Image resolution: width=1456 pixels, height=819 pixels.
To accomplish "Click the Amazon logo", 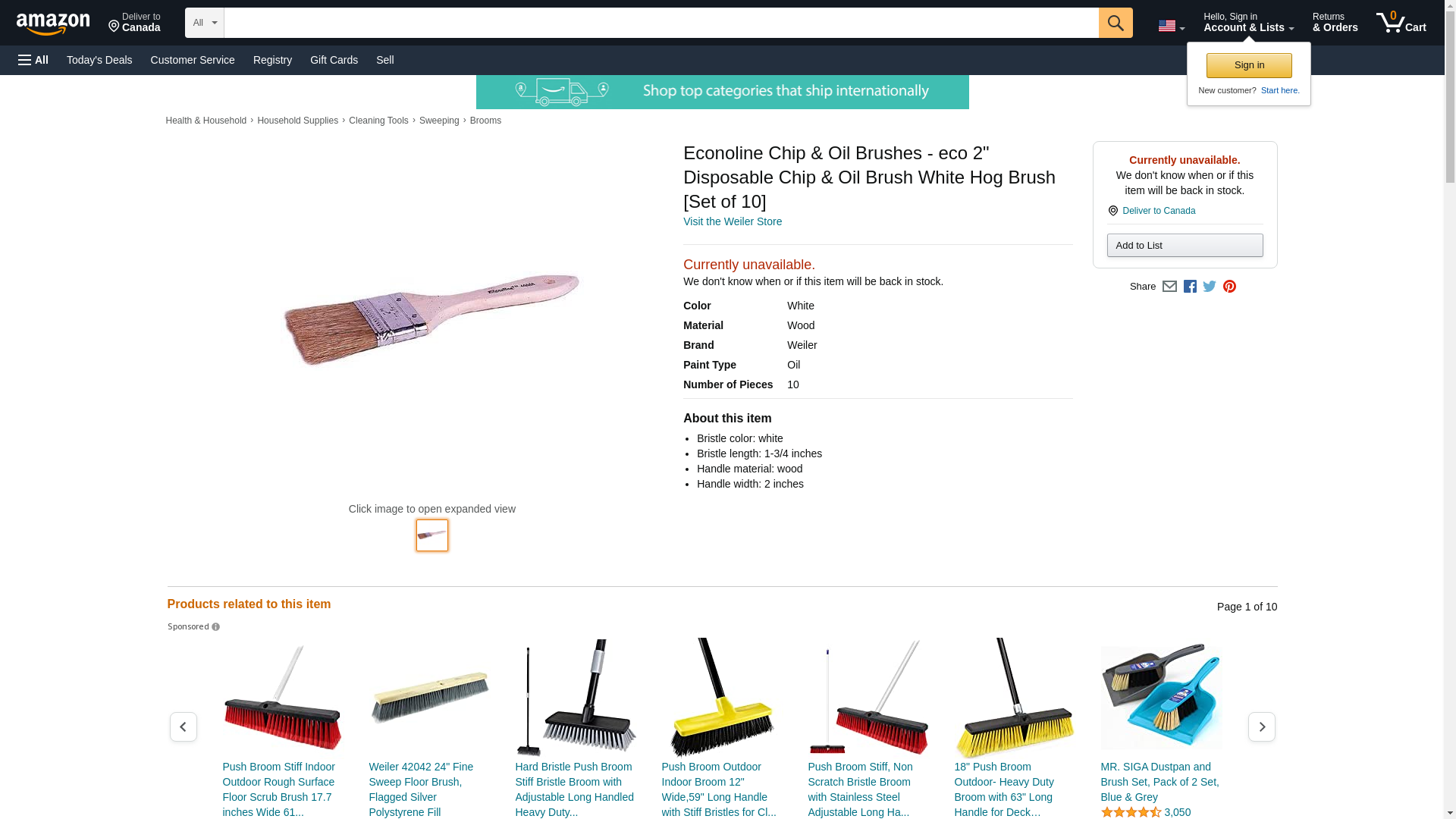I will [53, 24].
